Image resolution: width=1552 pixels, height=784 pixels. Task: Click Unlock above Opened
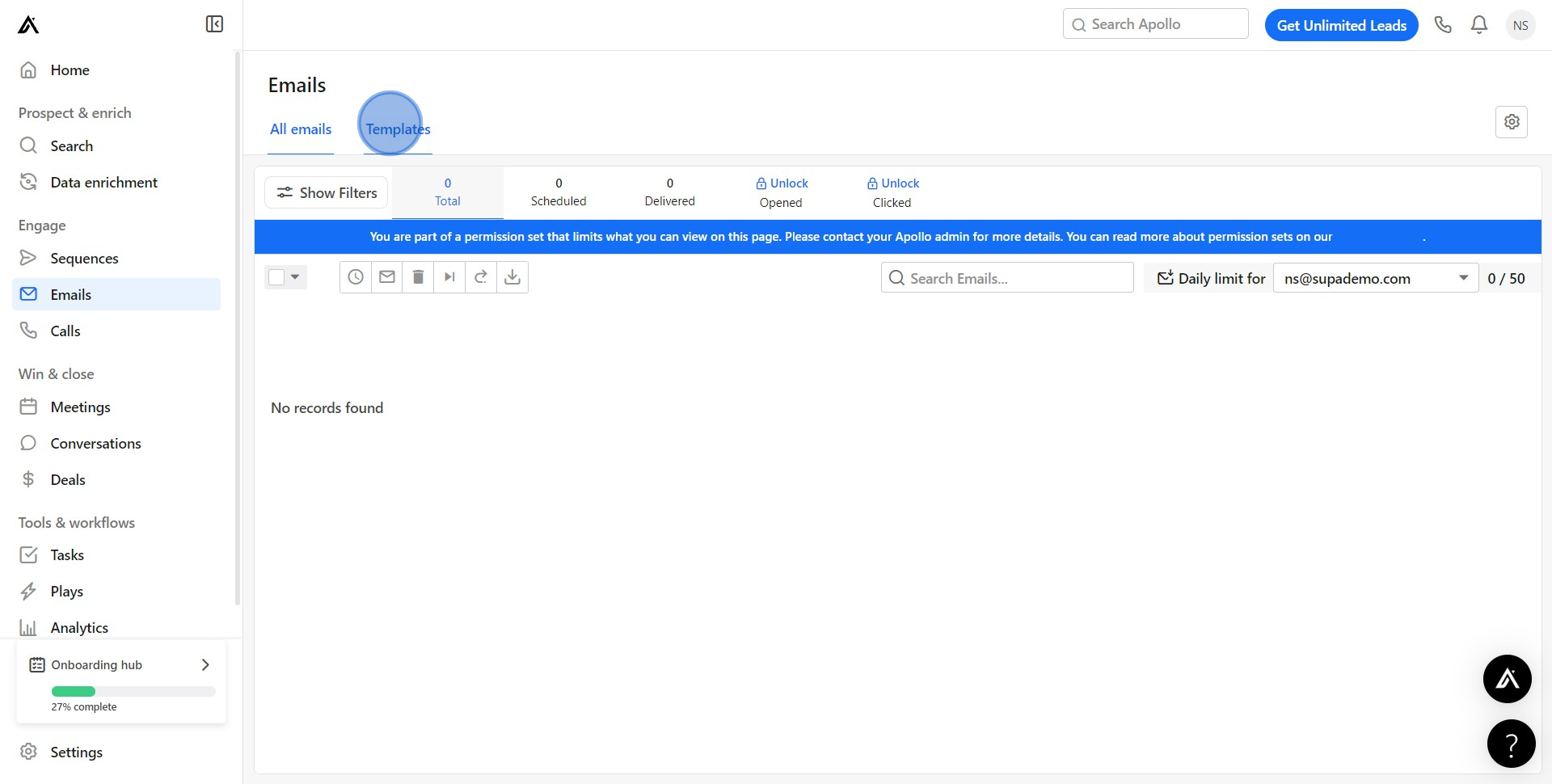782,183
